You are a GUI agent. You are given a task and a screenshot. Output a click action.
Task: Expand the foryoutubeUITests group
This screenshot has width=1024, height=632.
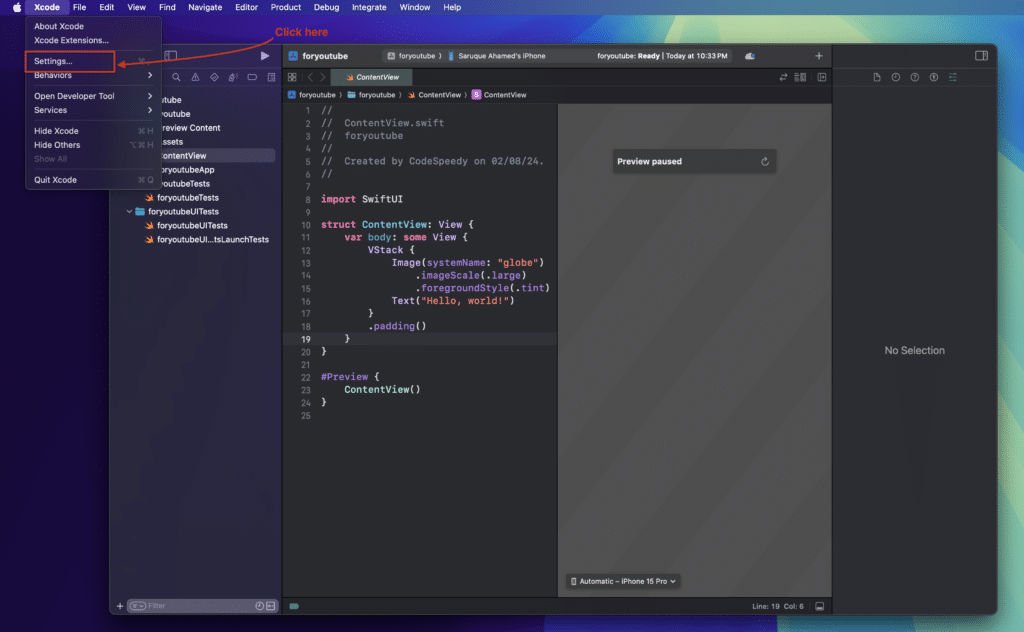pos(129,211)
